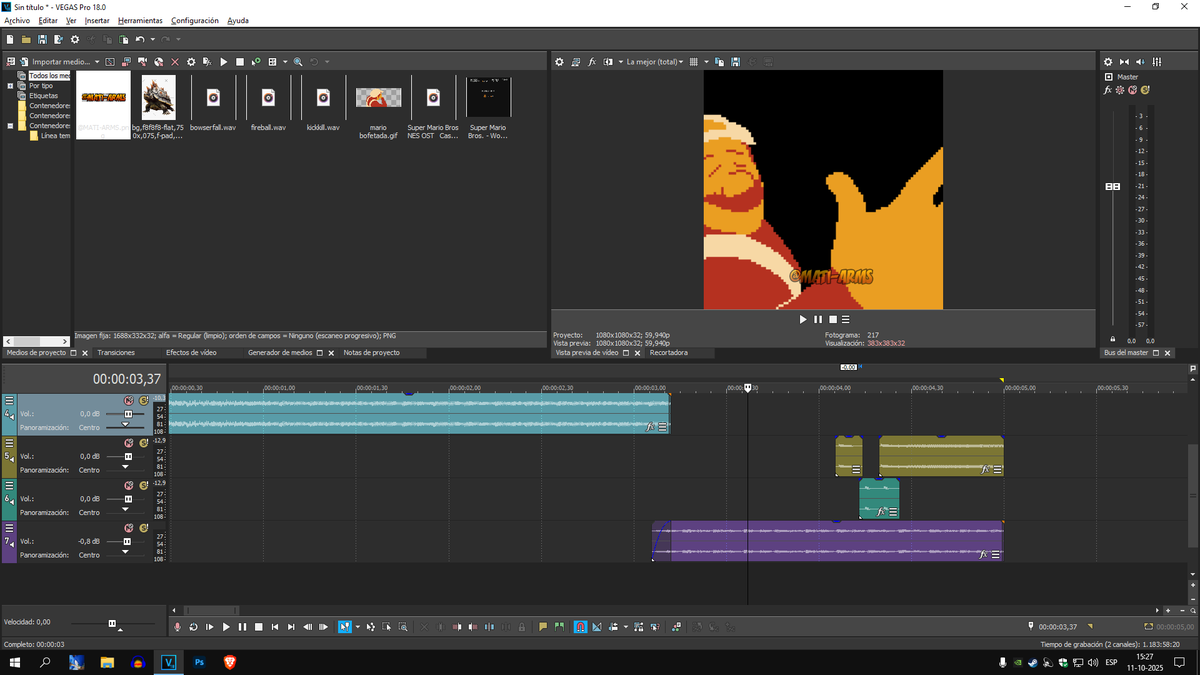
Task: Stop playback in timeline transport bar
Action: (258, 627)
